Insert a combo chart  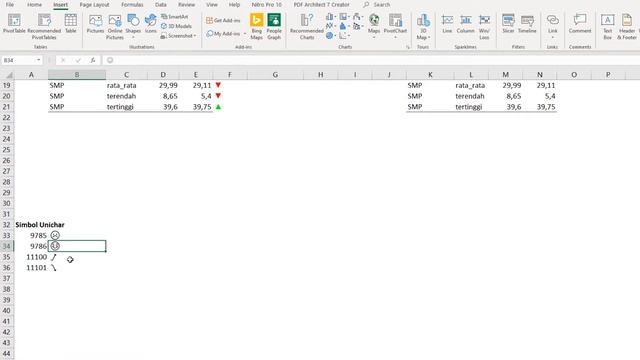click(x=358, y=26)
